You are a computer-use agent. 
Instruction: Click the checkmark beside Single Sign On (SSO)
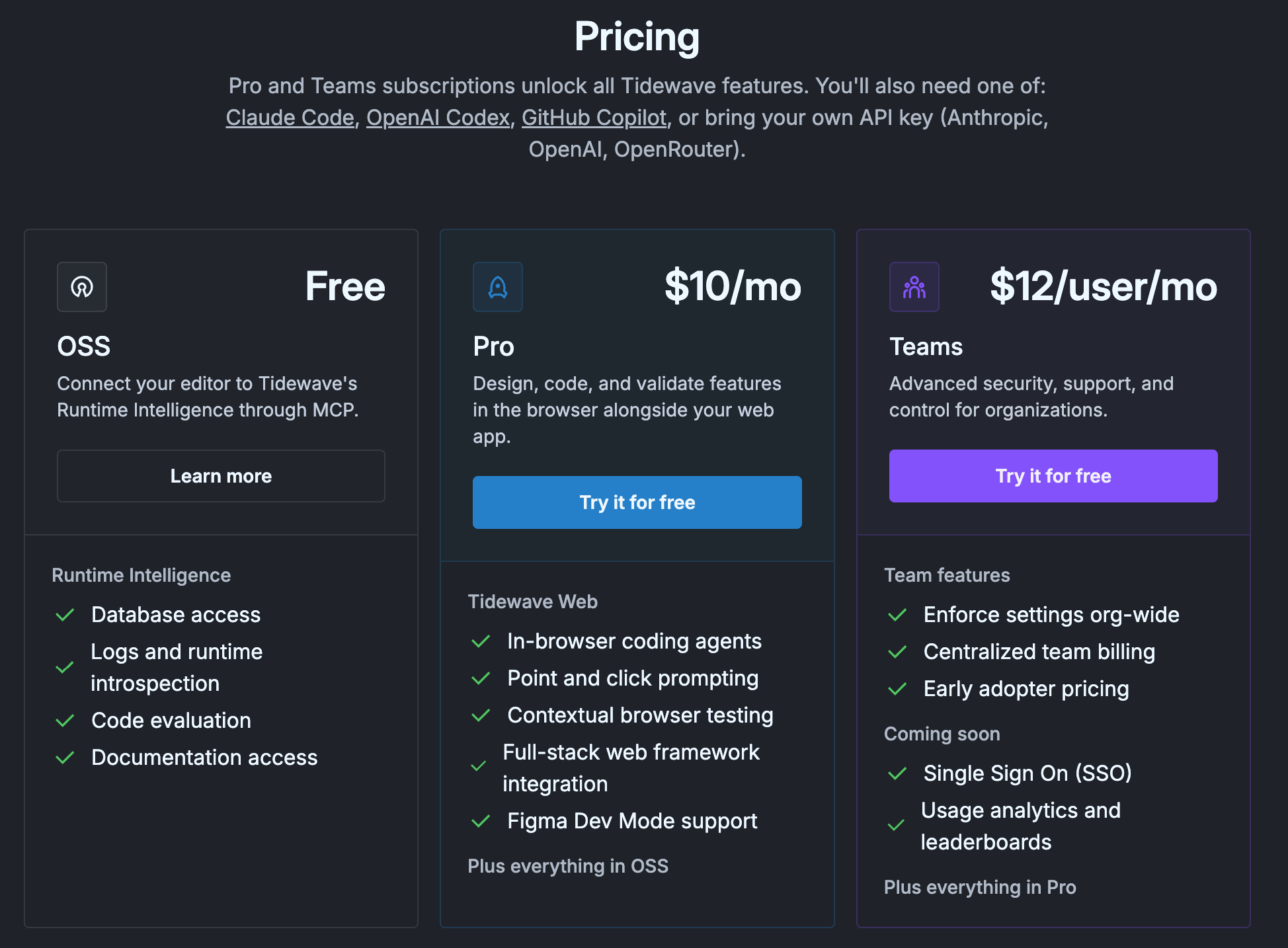[897, 773]
